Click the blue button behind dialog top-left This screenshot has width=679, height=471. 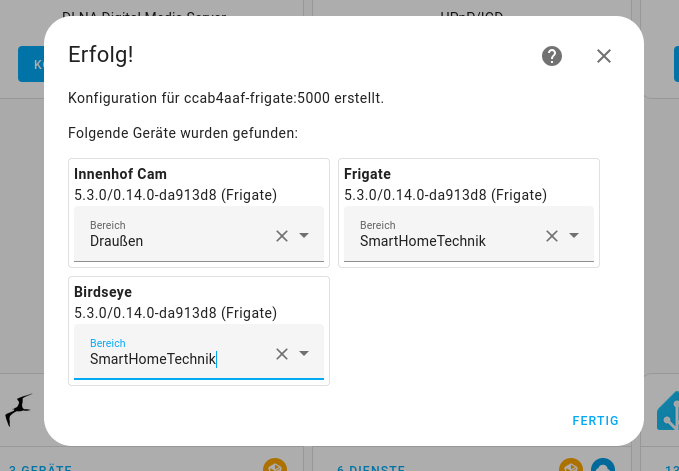[30, 63]
